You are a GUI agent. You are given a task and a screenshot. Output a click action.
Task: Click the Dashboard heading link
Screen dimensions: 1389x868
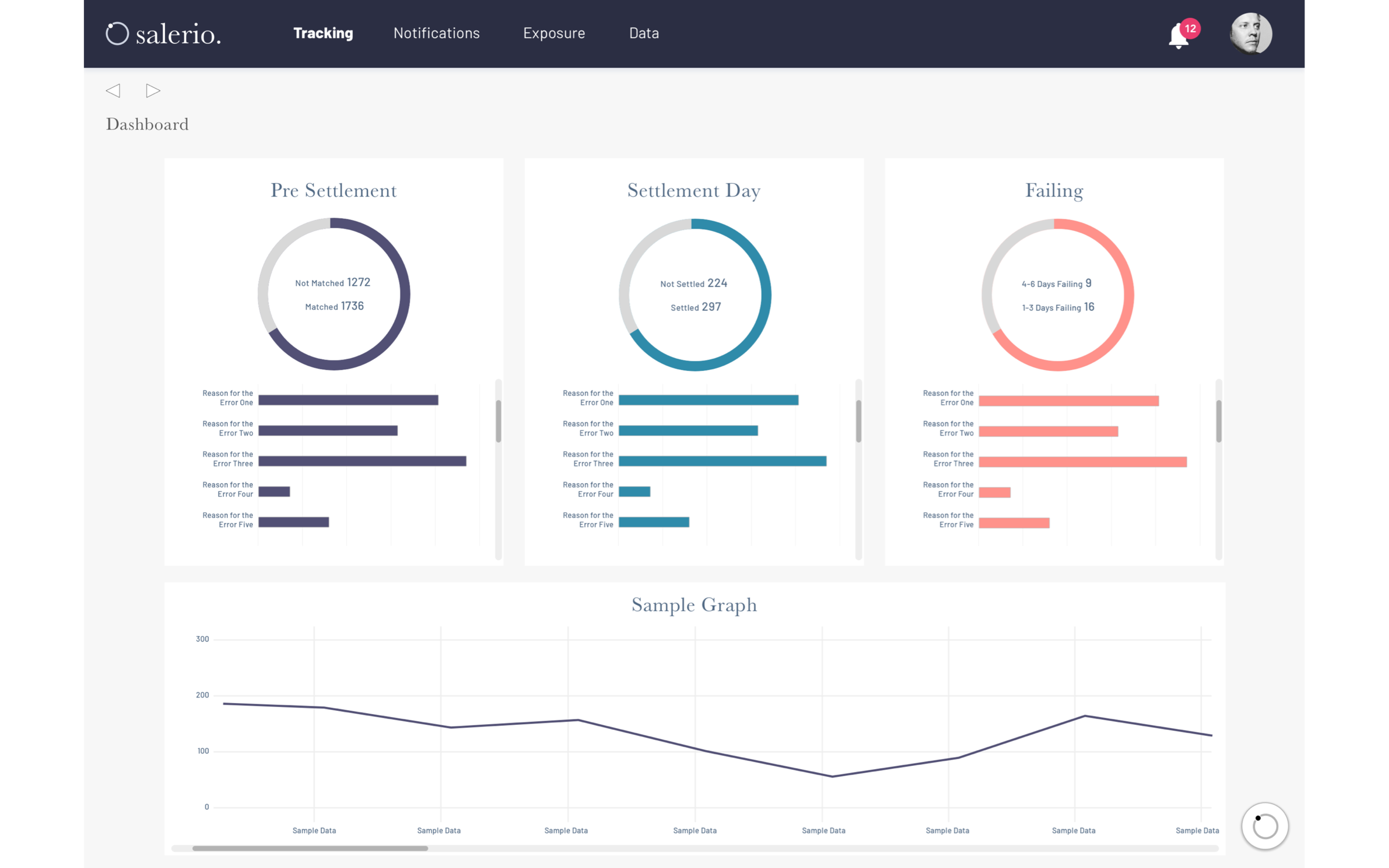(147, 123)
